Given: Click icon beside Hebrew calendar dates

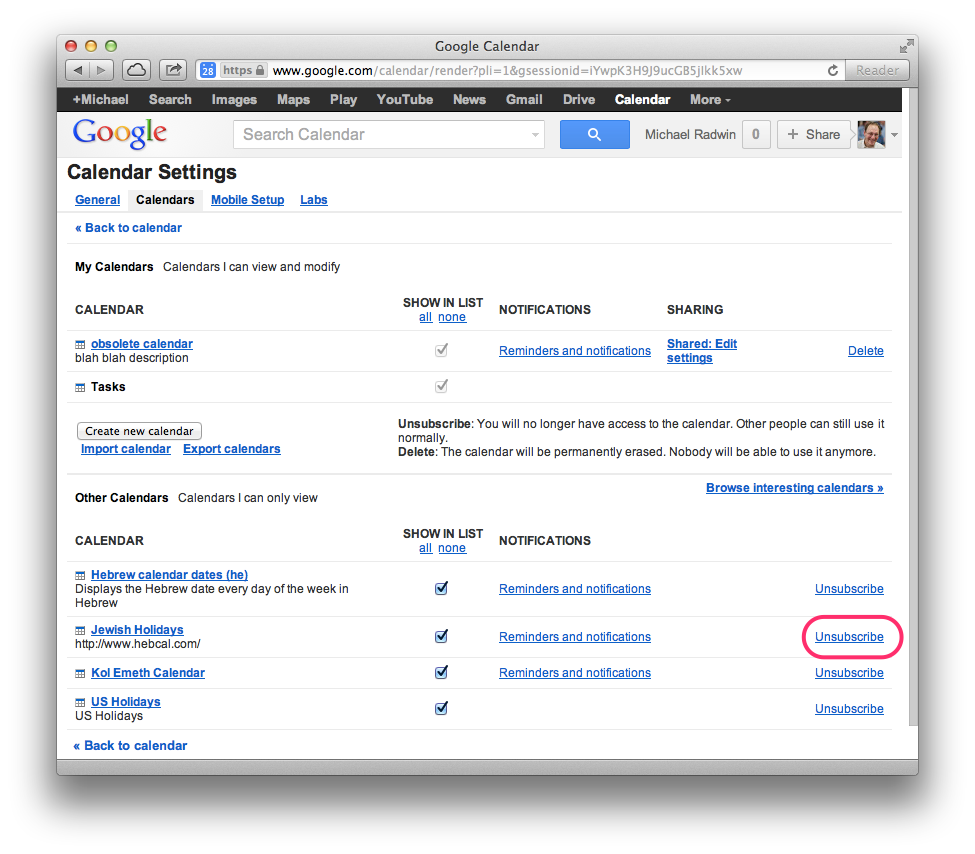Looking at the screenshot, I should [80, 575].
